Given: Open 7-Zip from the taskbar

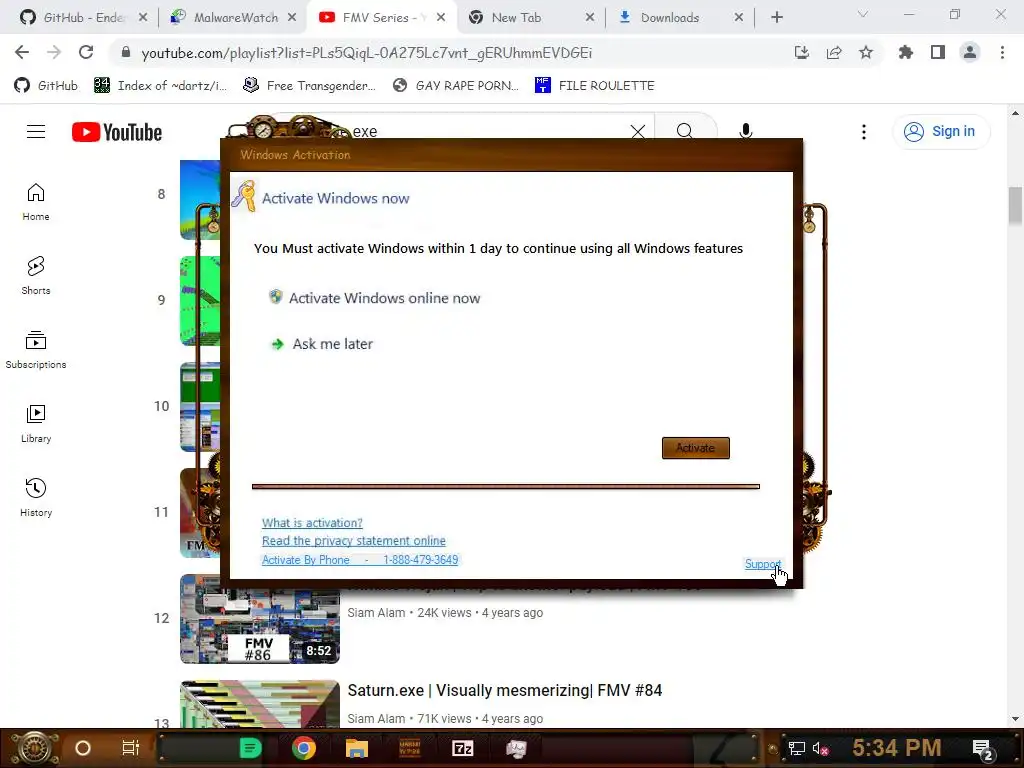Looking at the screenshot, I should [462, 748].
